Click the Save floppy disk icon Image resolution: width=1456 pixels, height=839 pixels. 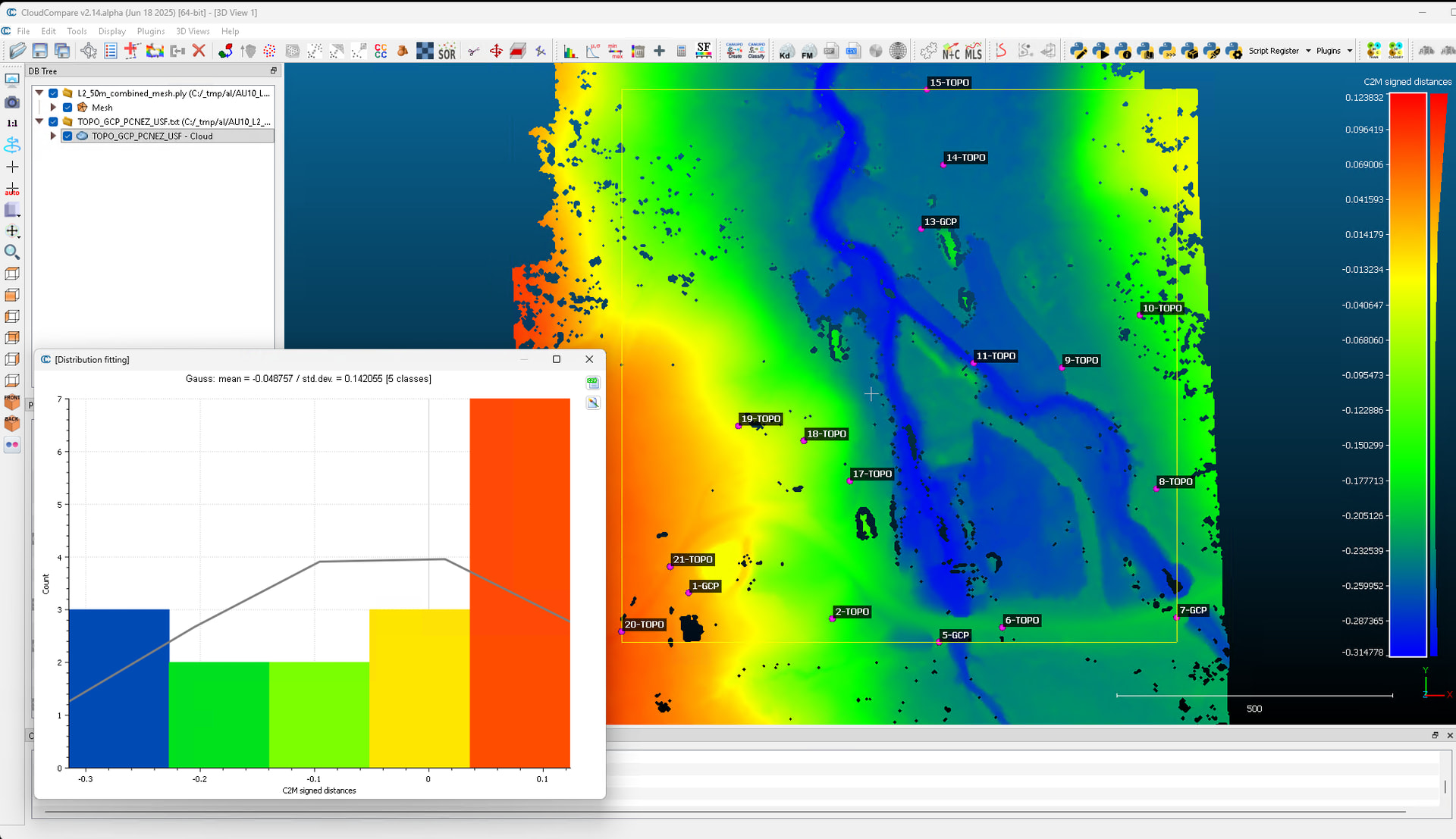pyautogui.click(x=40, y=51)
